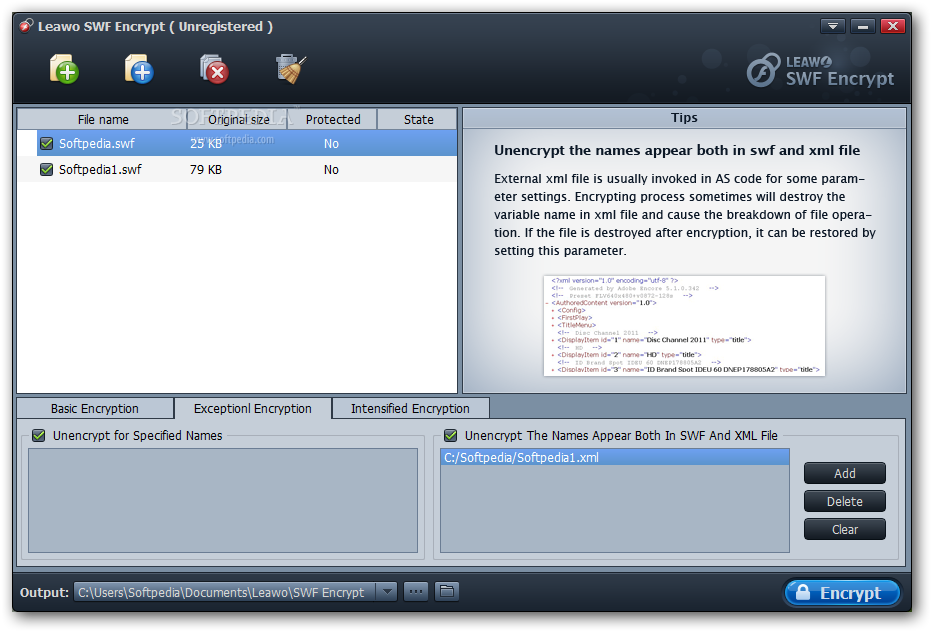
Task: Click the Remove file icon with red X
Action: point(214,70)
